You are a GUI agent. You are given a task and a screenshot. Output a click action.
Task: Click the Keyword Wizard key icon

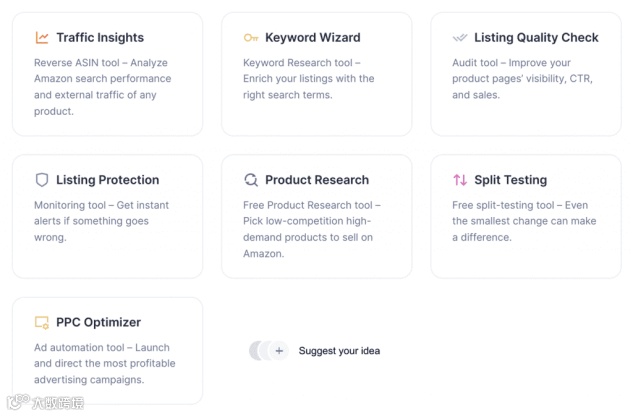251,38
